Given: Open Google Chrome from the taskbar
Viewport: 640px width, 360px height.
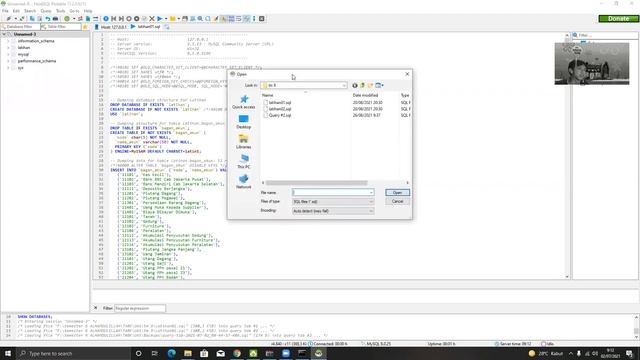Looking at the screenshot, I should tap(237, 353).
